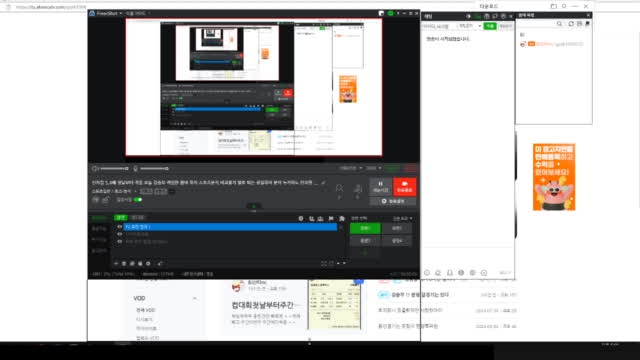
Task: Toggle the green switch under the broadcast title
Action: pos(138,200)
